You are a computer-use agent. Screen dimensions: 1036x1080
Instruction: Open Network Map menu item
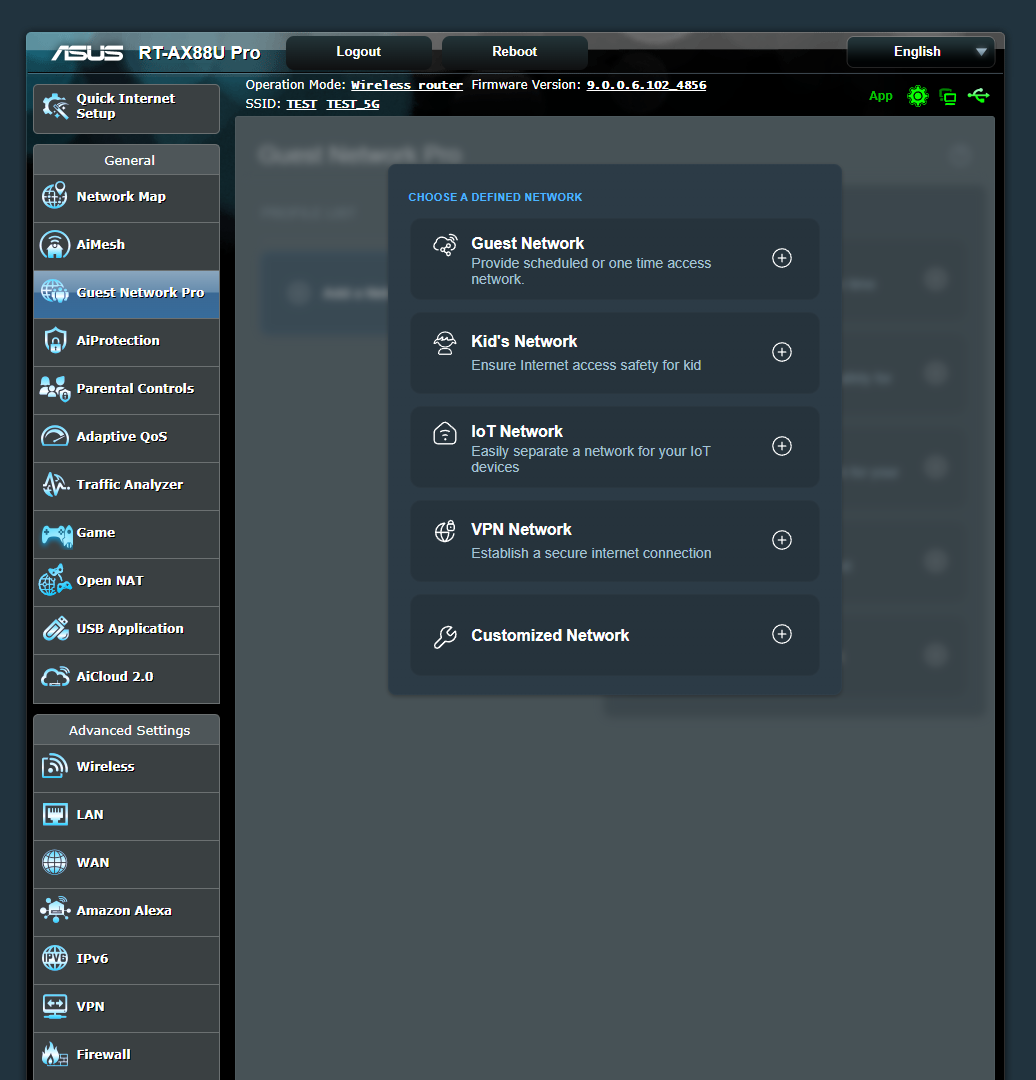click(x=127, y=198)
